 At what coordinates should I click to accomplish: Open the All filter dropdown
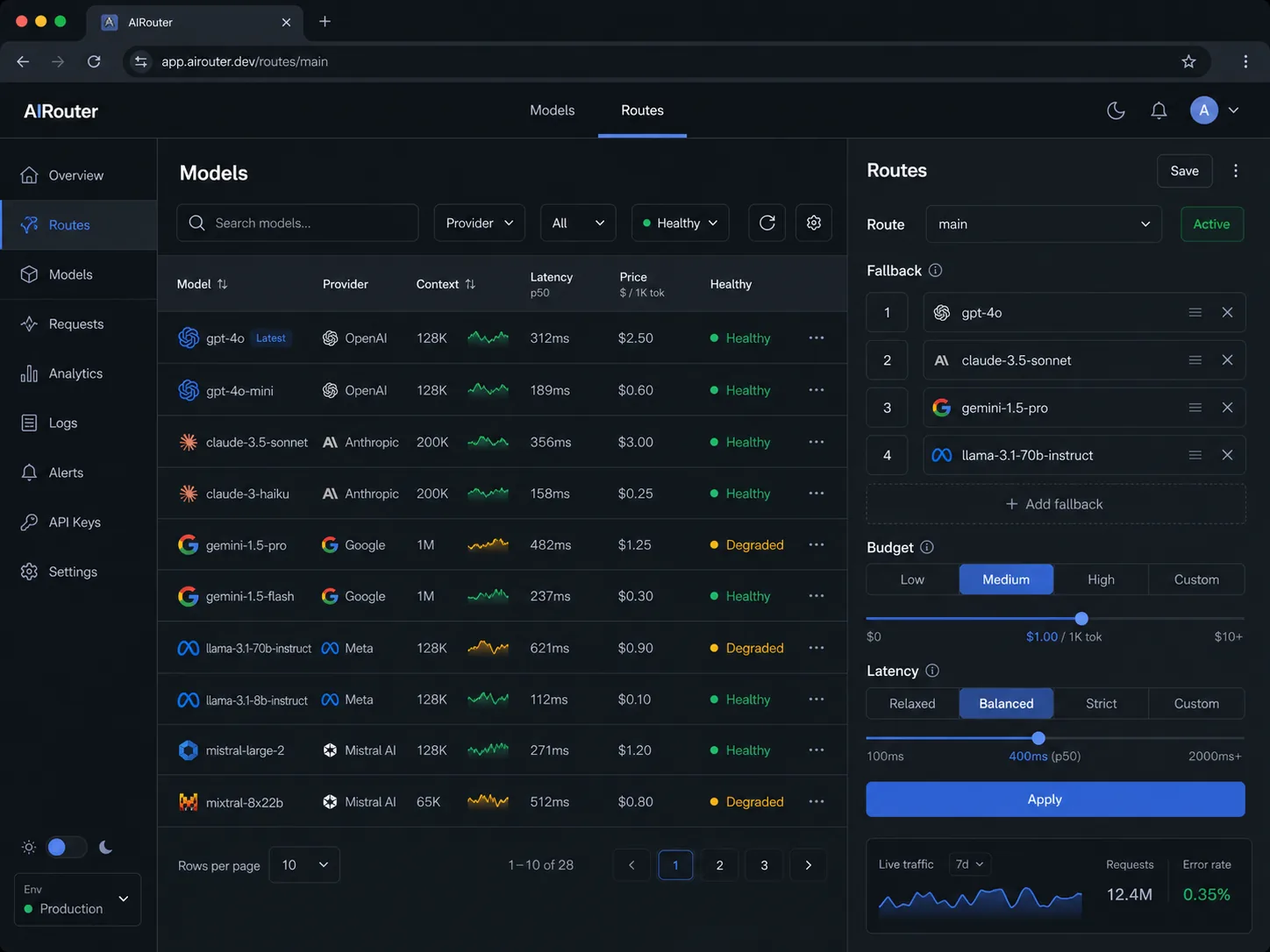578,223
